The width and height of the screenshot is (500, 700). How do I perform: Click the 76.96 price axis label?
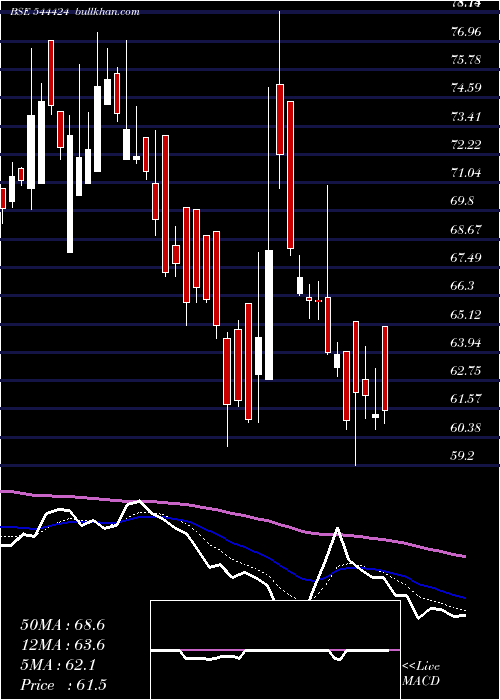click(x=467, y=32)
